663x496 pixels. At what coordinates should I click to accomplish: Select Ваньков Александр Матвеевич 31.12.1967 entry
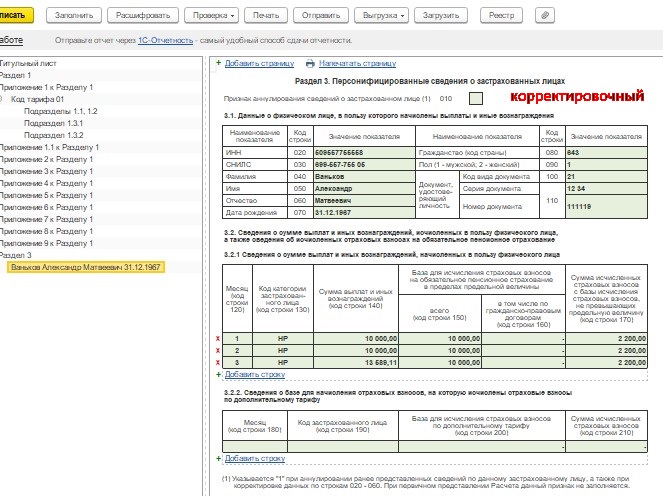[86, 267]
